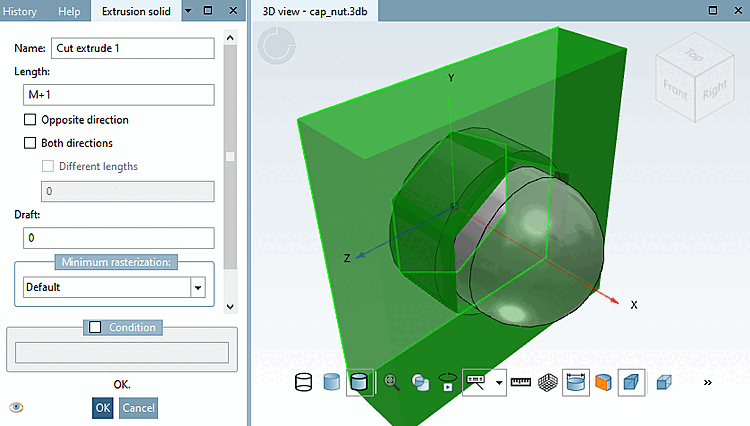Open the Extrusion solid panel dropdown arrow
750x426 pixels.
[188, 11]
